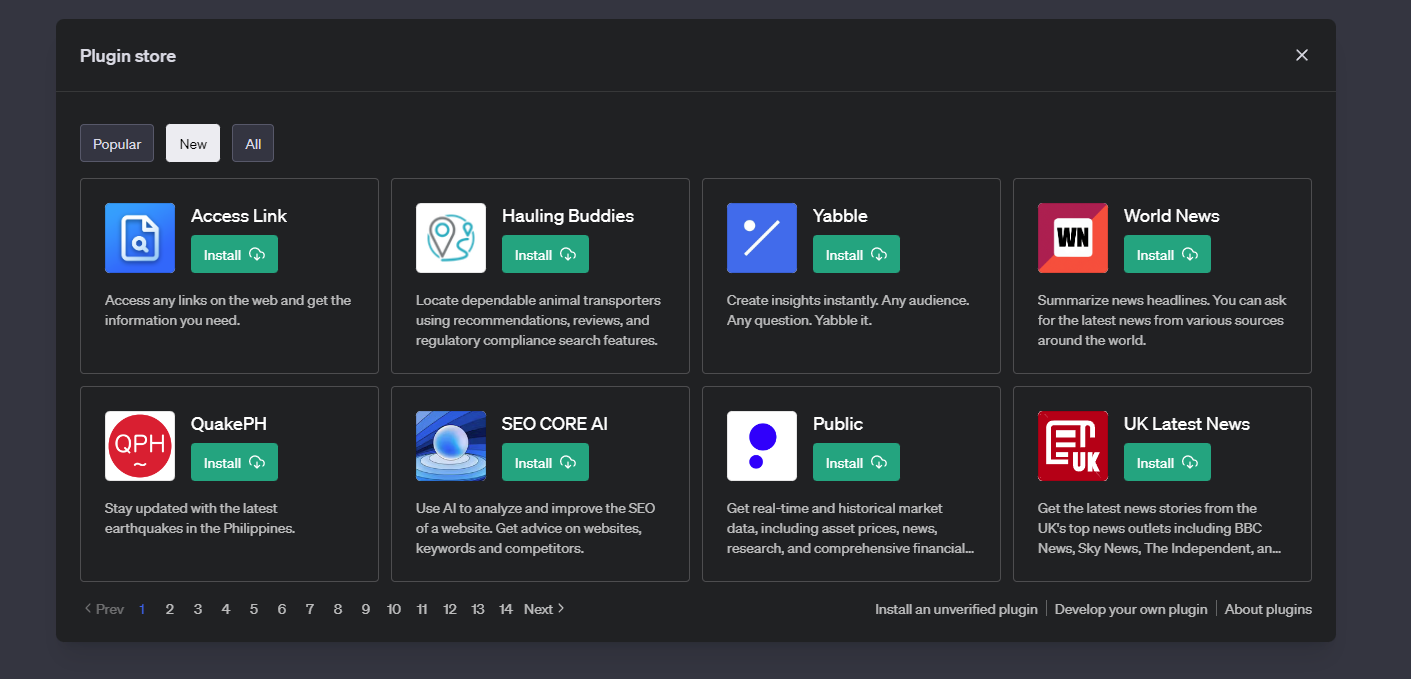Click Install an unverified plugin link
1411x679 pixels.
coord(956,609)
